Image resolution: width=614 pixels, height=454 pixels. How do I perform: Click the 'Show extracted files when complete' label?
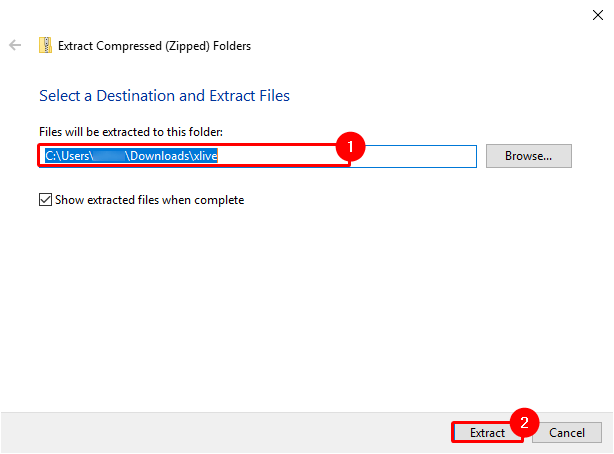point(151,200)
